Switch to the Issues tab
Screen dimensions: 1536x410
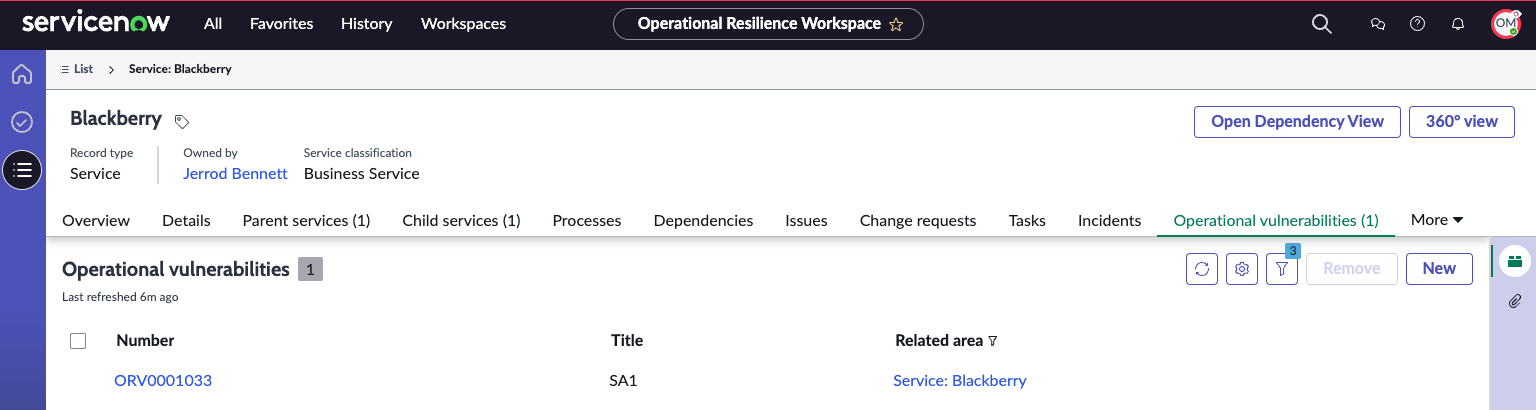coord(806,221)
